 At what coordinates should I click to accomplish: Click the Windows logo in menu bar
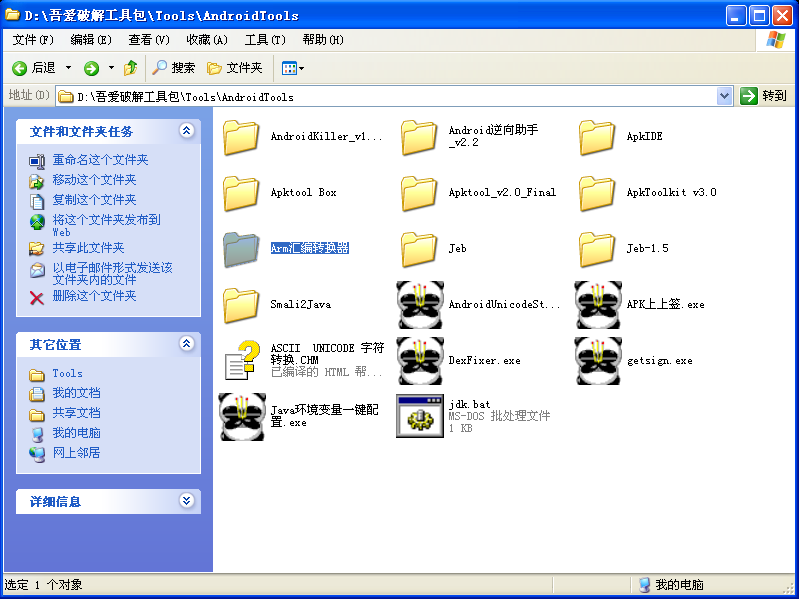pyautogui.click(x=776, y=40)
